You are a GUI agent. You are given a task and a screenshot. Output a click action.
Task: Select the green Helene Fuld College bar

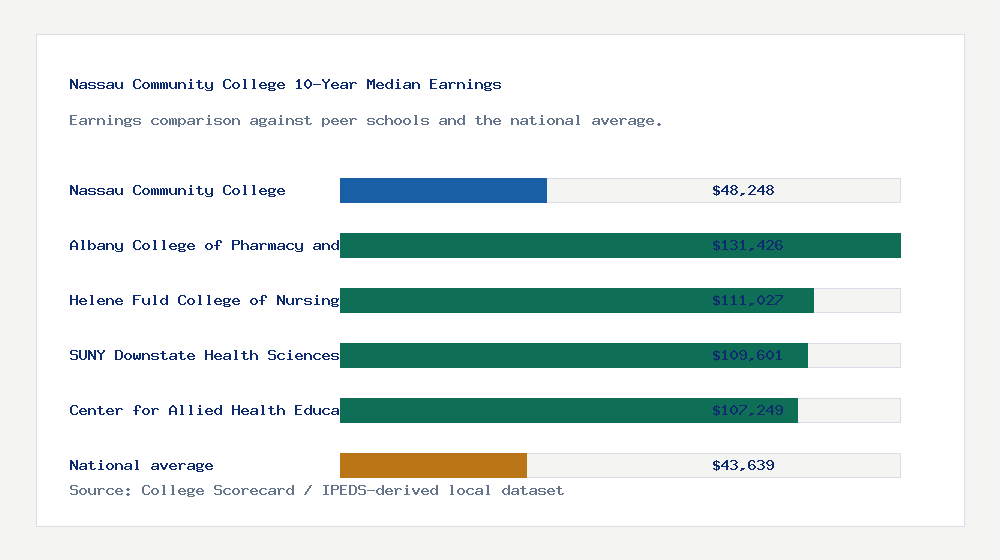(x=577, y=300)
